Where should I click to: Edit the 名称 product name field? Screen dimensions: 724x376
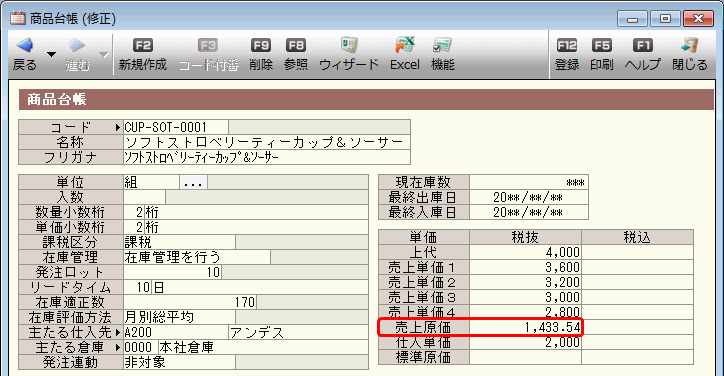coord(266,142)
